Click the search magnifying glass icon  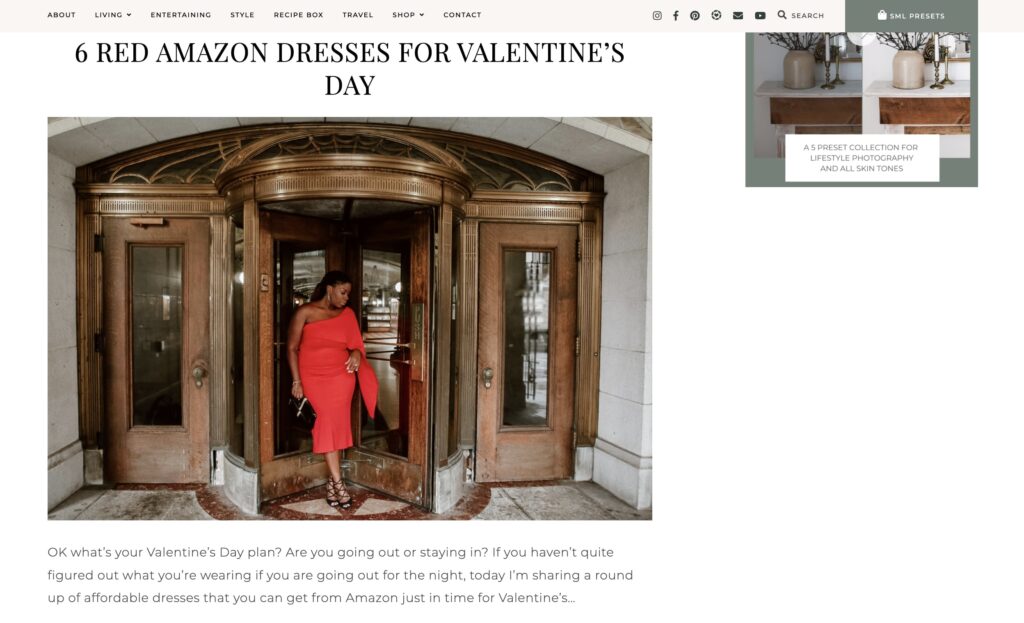pos(782,15)
